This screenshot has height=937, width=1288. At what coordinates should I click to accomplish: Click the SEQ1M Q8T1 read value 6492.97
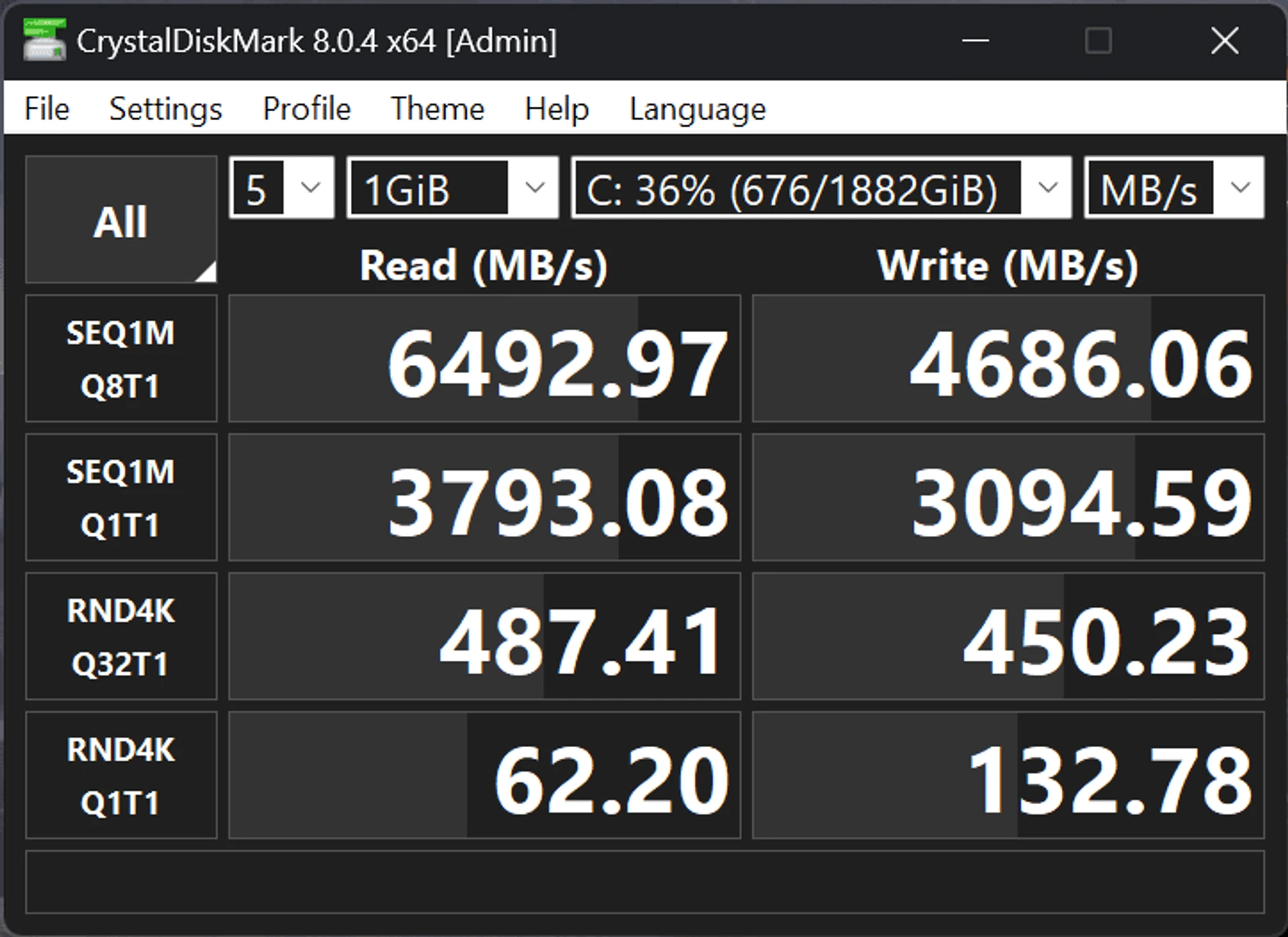coord(485,359)
